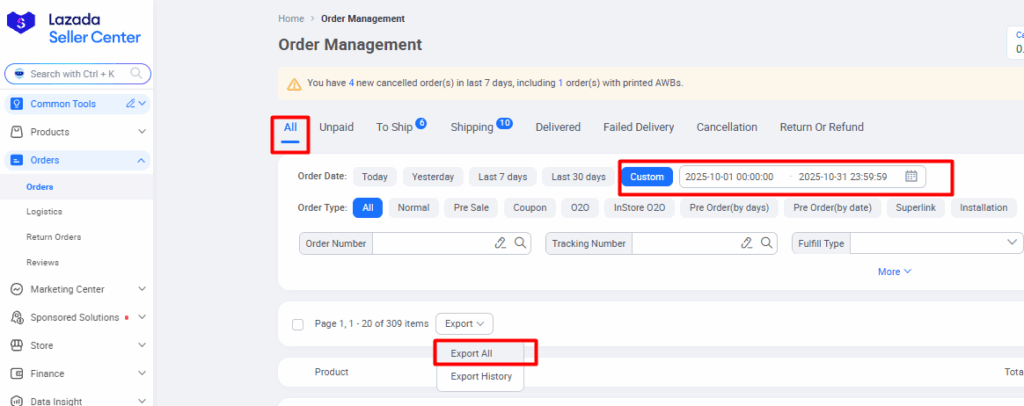The width and height of the screenshot is (1024, 406).
Task: Collapse the Orders menu chevron
Action: pos(142,160)
